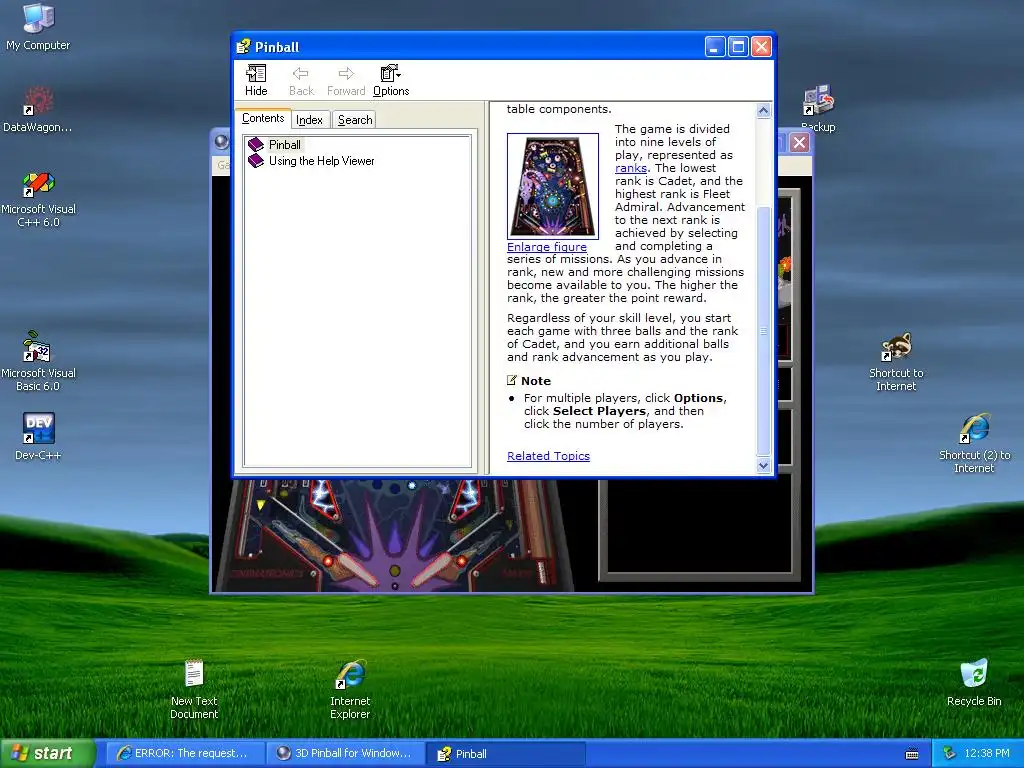The height and width of the screenshot is (768, 1024).
Task: Minimize the Pinball help window
Action: tap(715, 46)
